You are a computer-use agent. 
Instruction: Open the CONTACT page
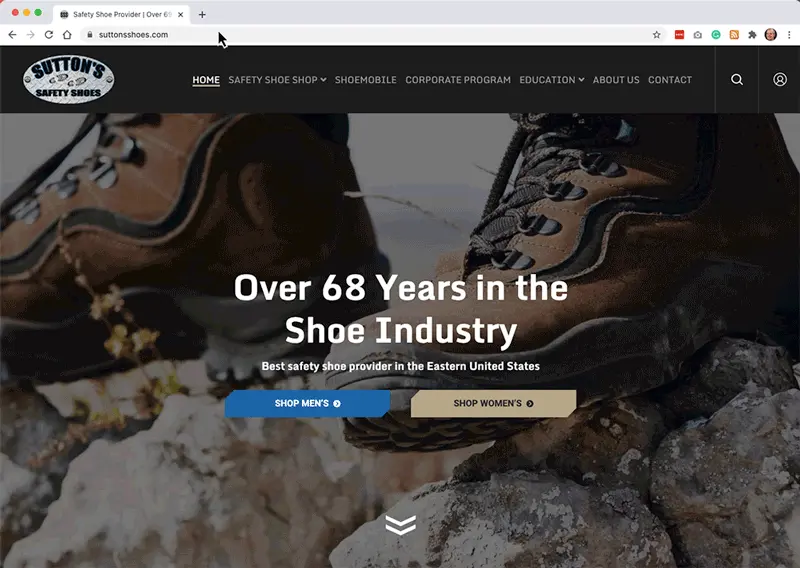pyautogui.click(x=670, y=80)
